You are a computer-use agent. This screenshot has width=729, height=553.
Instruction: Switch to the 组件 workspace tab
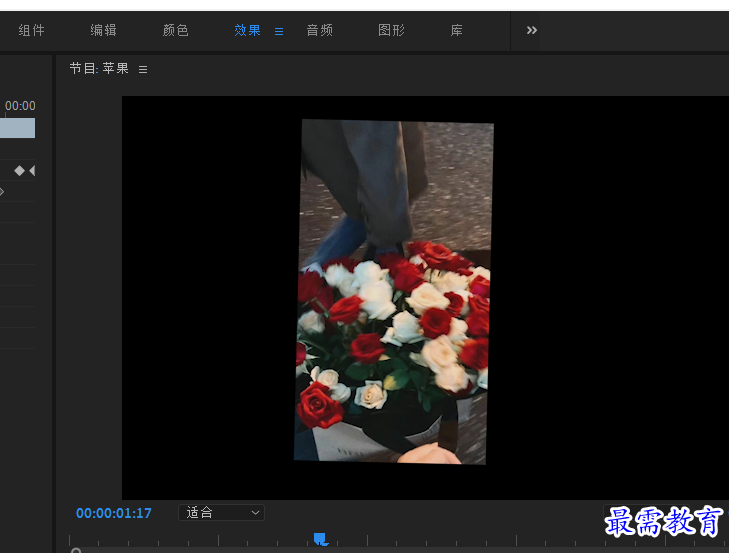coord(32,31)
